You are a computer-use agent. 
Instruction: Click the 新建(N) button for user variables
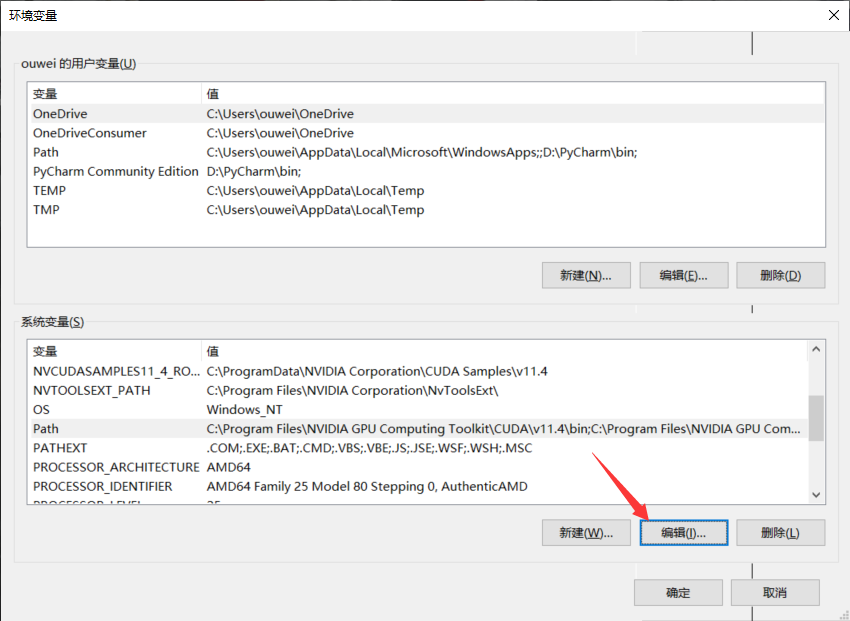coord(586,275)
